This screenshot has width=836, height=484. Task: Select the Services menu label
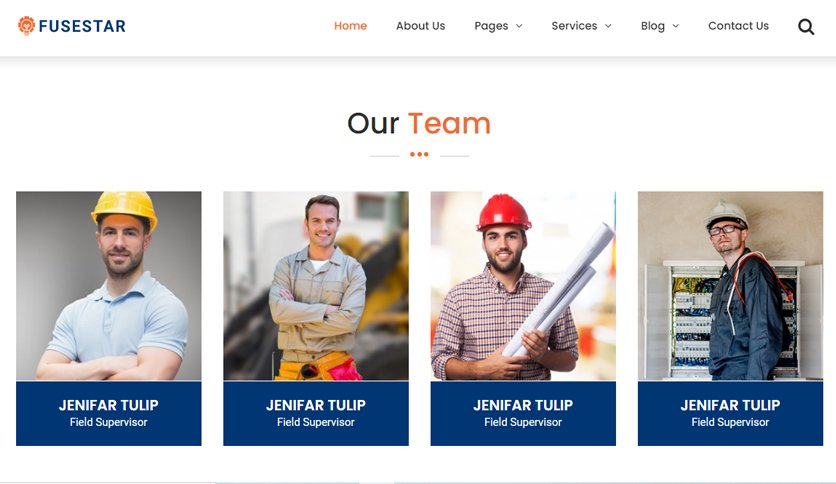[x=574, y=26]
